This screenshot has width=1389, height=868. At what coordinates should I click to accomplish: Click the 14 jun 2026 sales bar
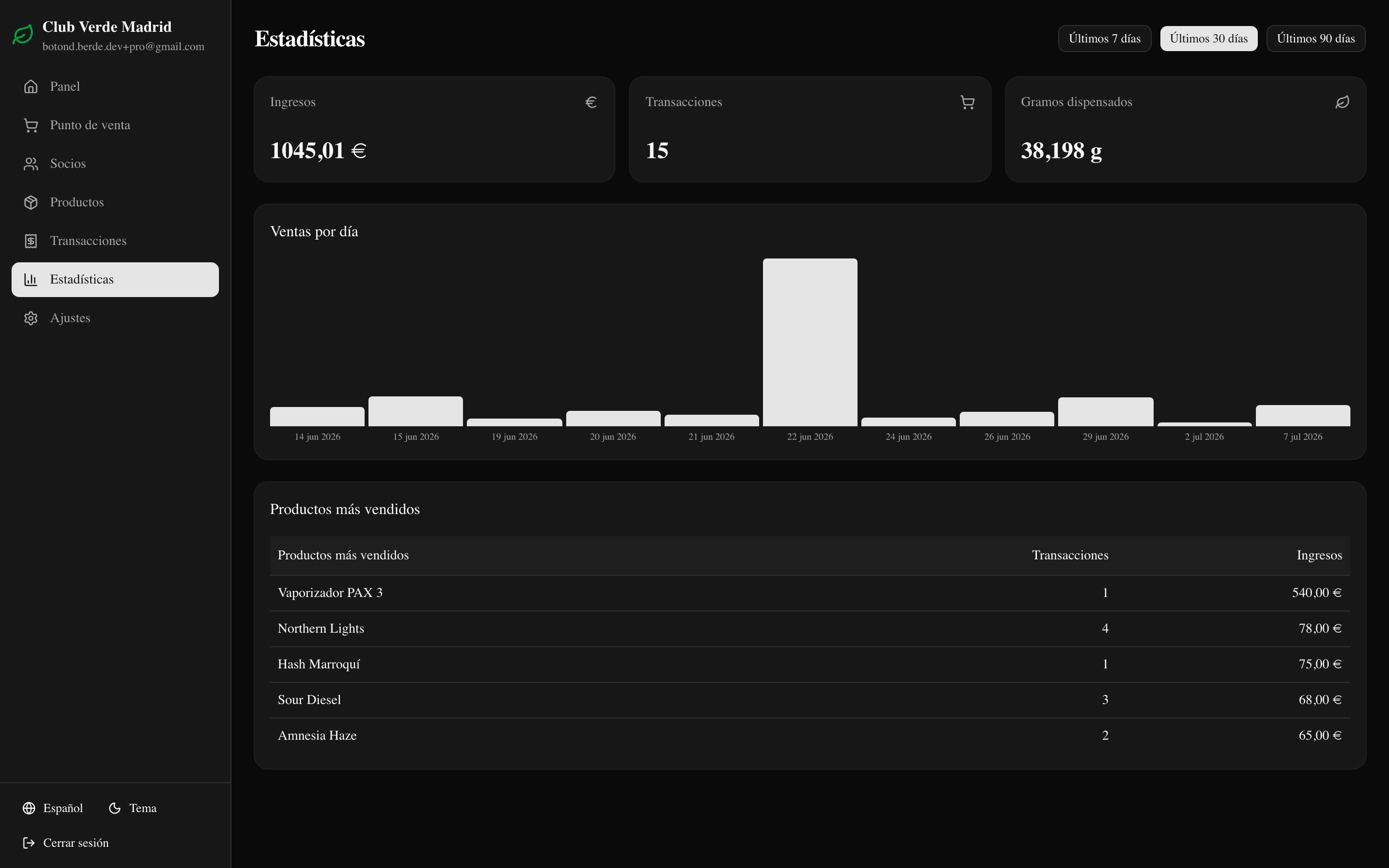point(317,416)
